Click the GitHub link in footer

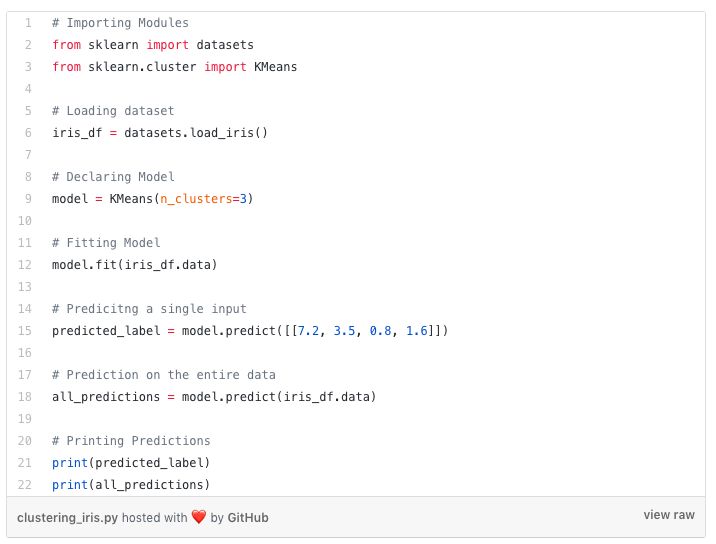point(248,518)
